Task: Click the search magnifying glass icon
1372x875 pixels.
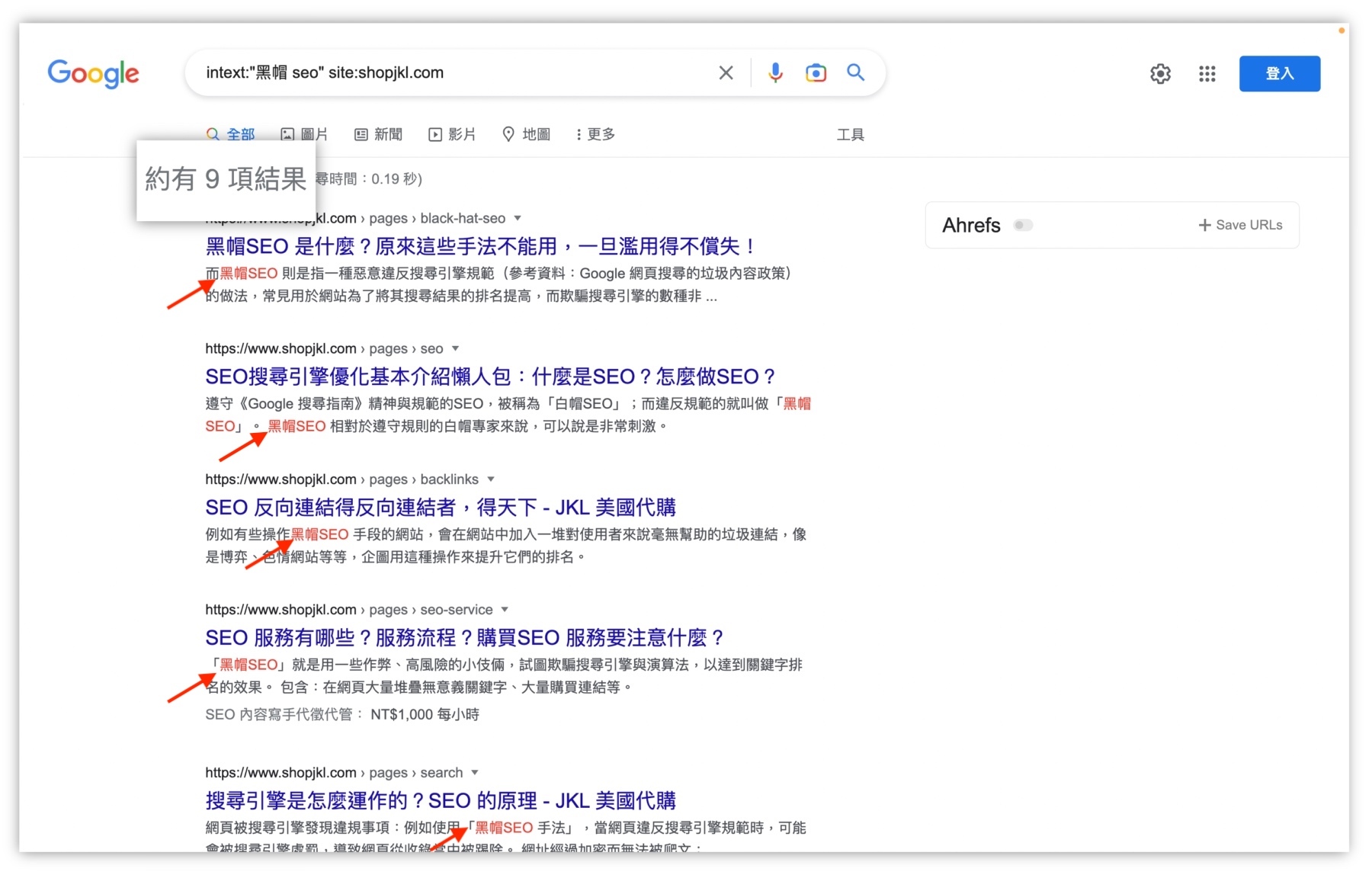Action: tap(855, 72)
